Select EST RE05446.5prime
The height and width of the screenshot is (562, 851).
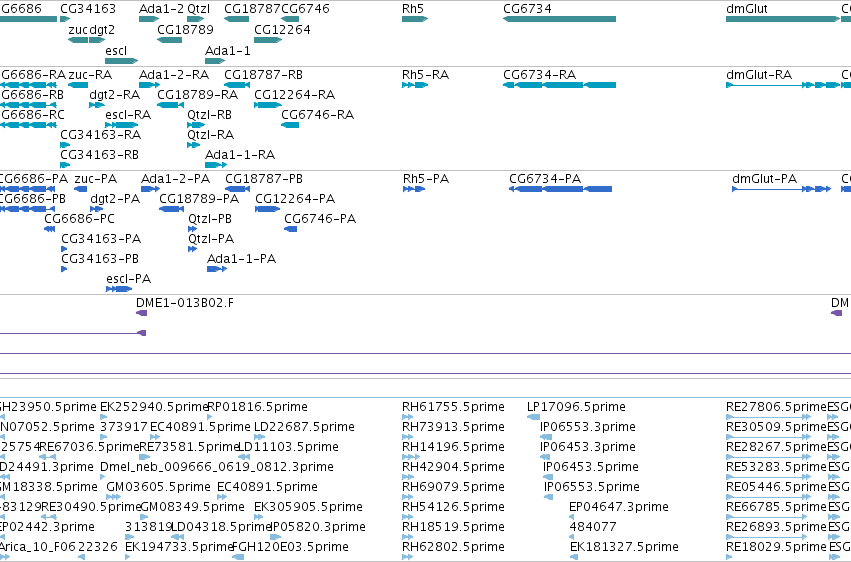click(x=769, y=497)
